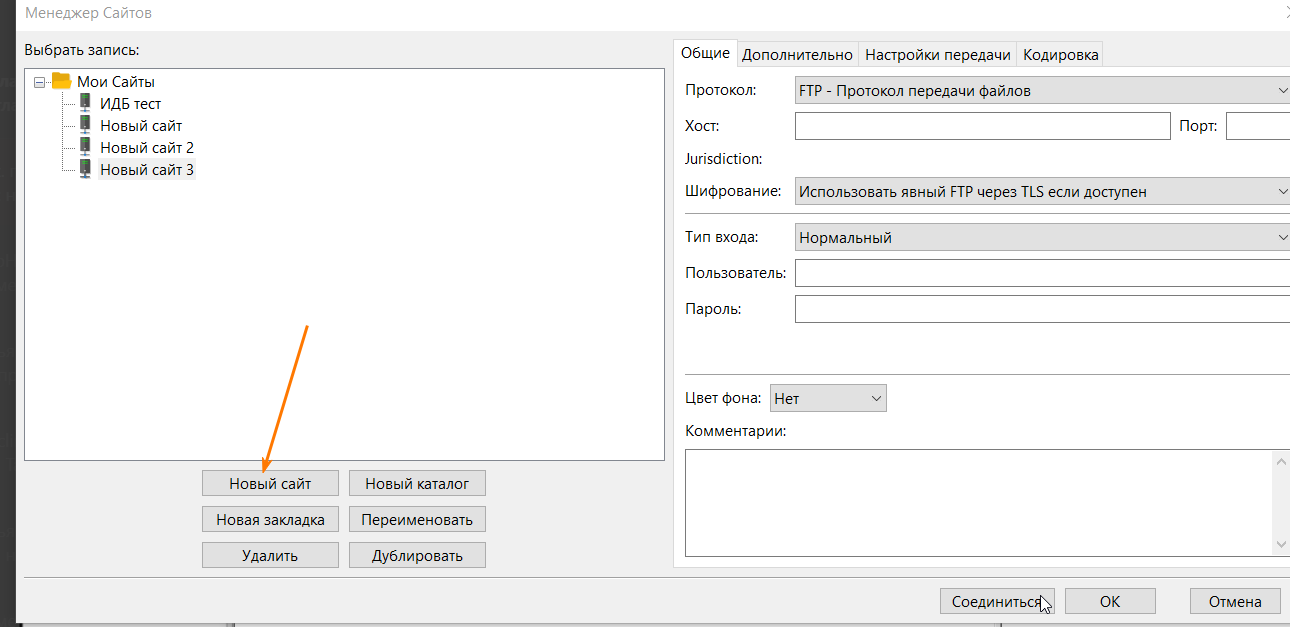Image resolution: width=1290 pixels, height=627 pixels.
Task: Open the Шифрование dropdown
Action: click(1042, 191)
